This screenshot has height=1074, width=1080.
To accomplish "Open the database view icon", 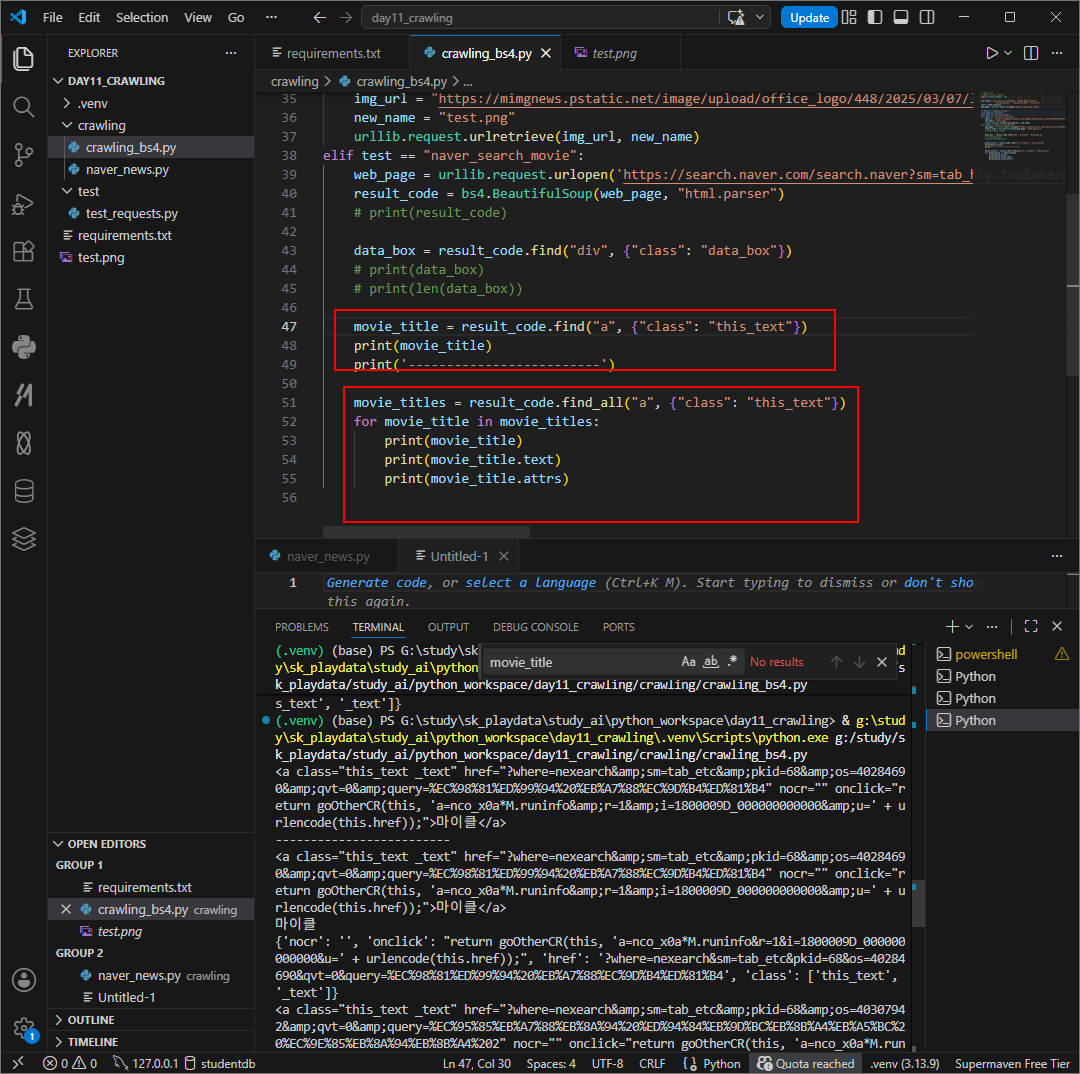I will click(23, 491).
